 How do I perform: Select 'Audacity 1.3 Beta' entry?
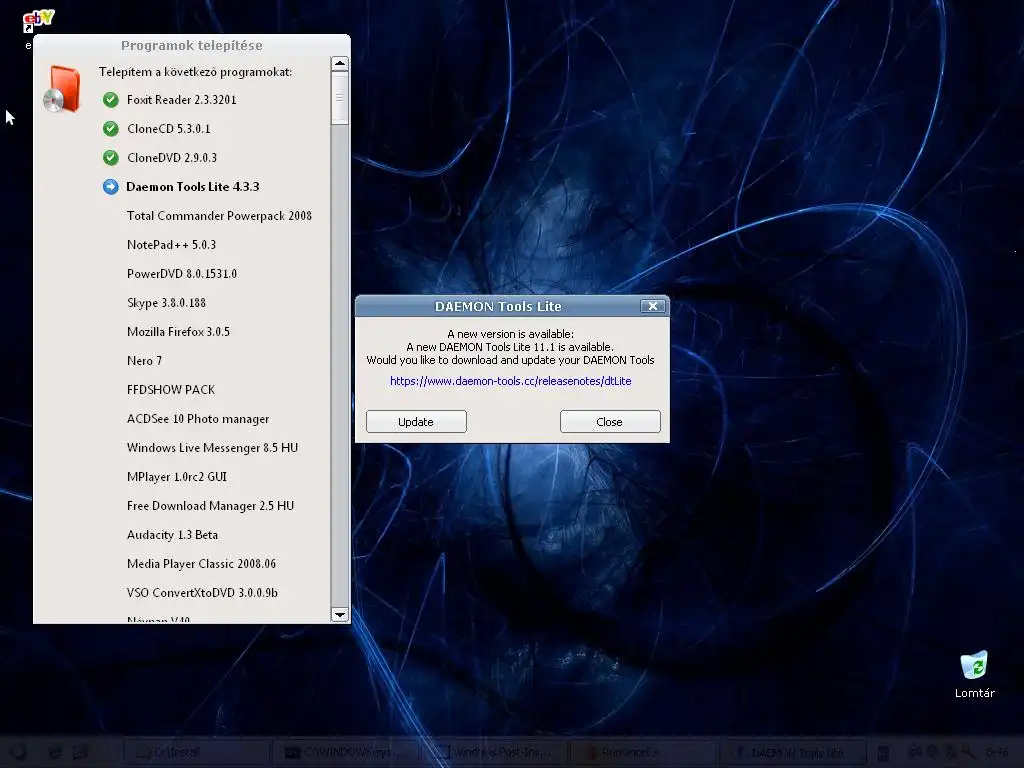click(172, 535)
